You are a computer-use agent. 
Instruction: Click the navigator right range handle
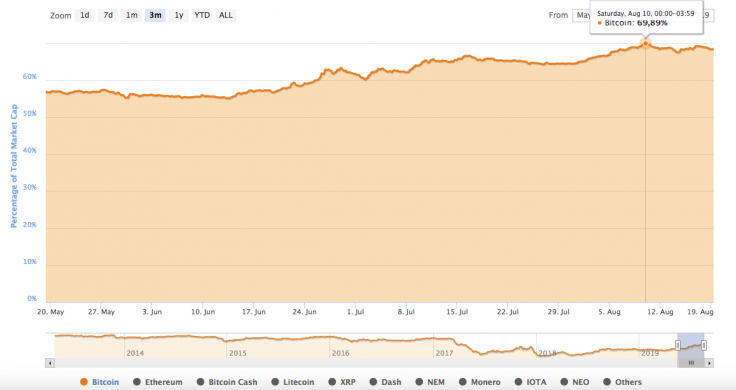[x=704, y=345]
